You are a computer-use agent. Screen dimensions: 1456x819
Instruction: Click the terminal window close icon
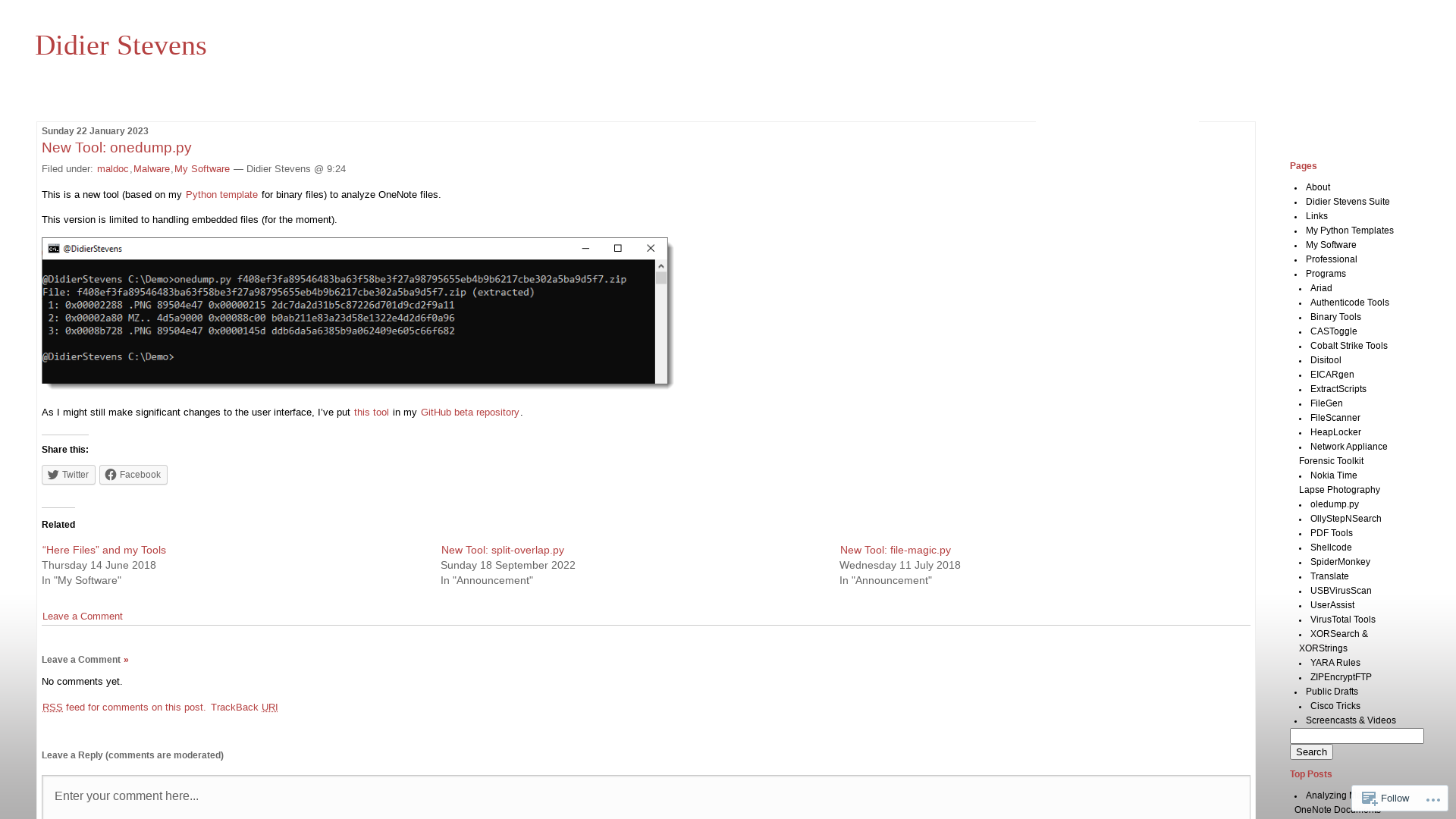[650, 247]
